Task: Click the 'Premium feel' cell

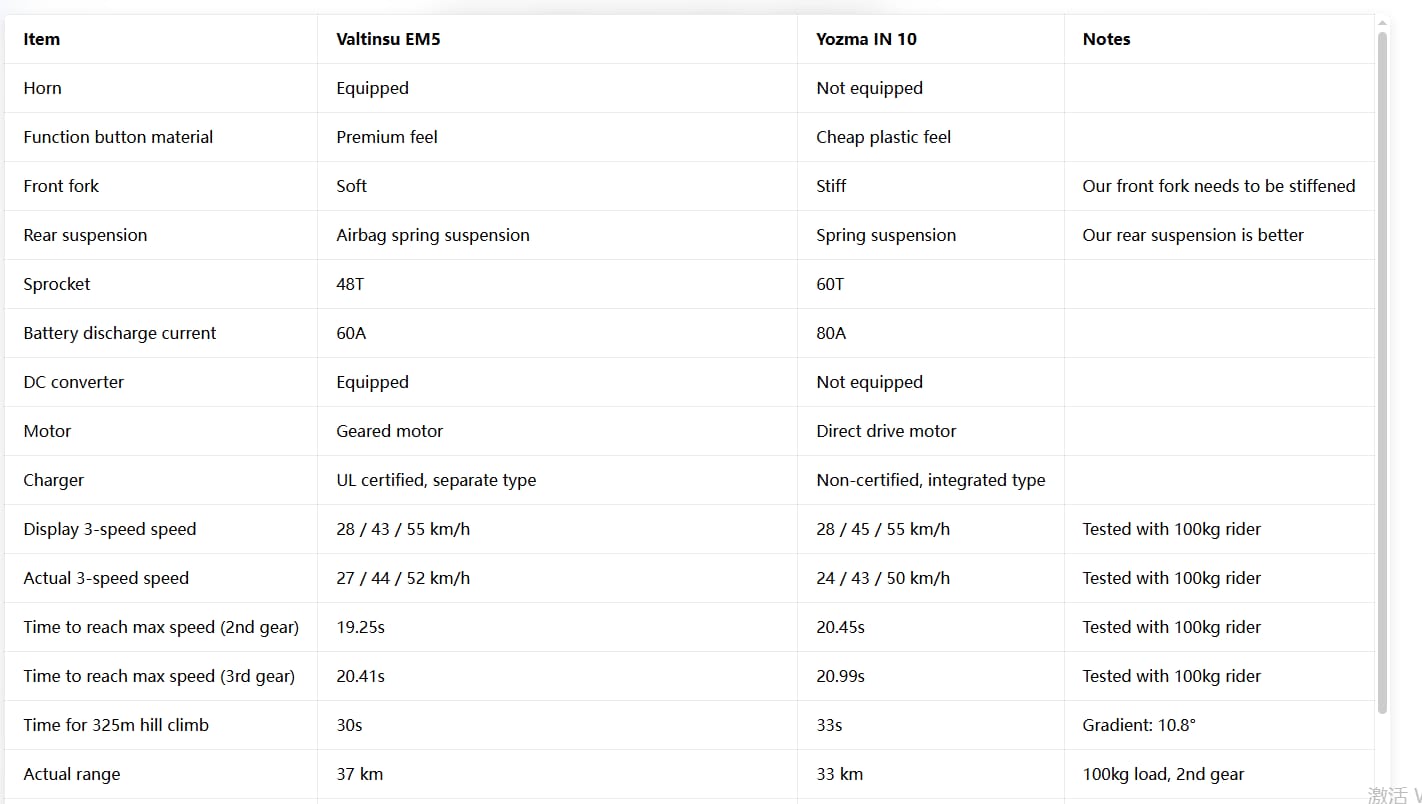Action: coord(387,137)
